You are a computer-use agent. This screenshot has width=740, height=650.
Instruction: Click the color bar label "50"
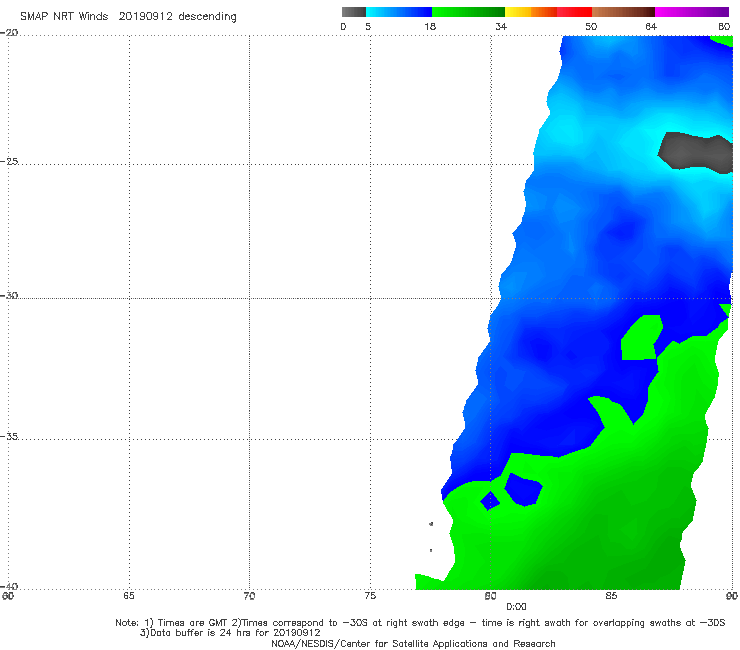pyautogui.click(x=591, y=27)
